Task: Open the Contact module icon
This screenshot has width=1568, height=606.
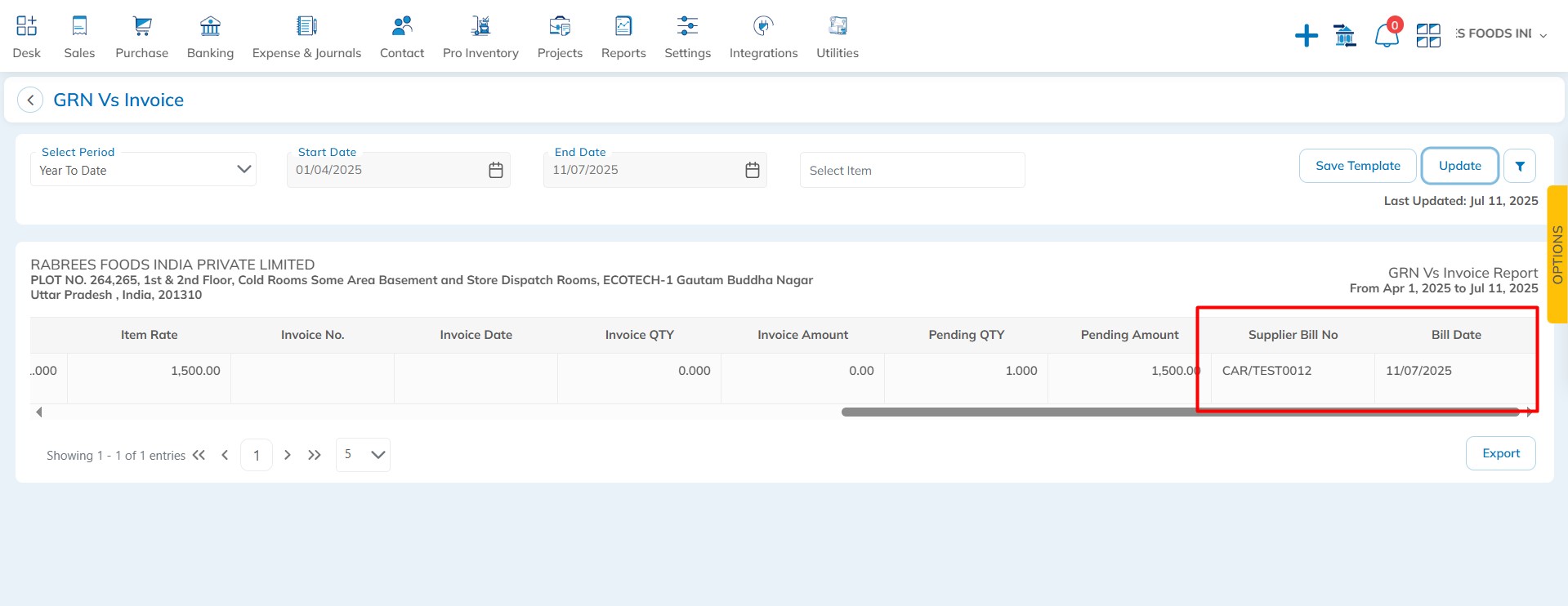Action: (402, 26)
